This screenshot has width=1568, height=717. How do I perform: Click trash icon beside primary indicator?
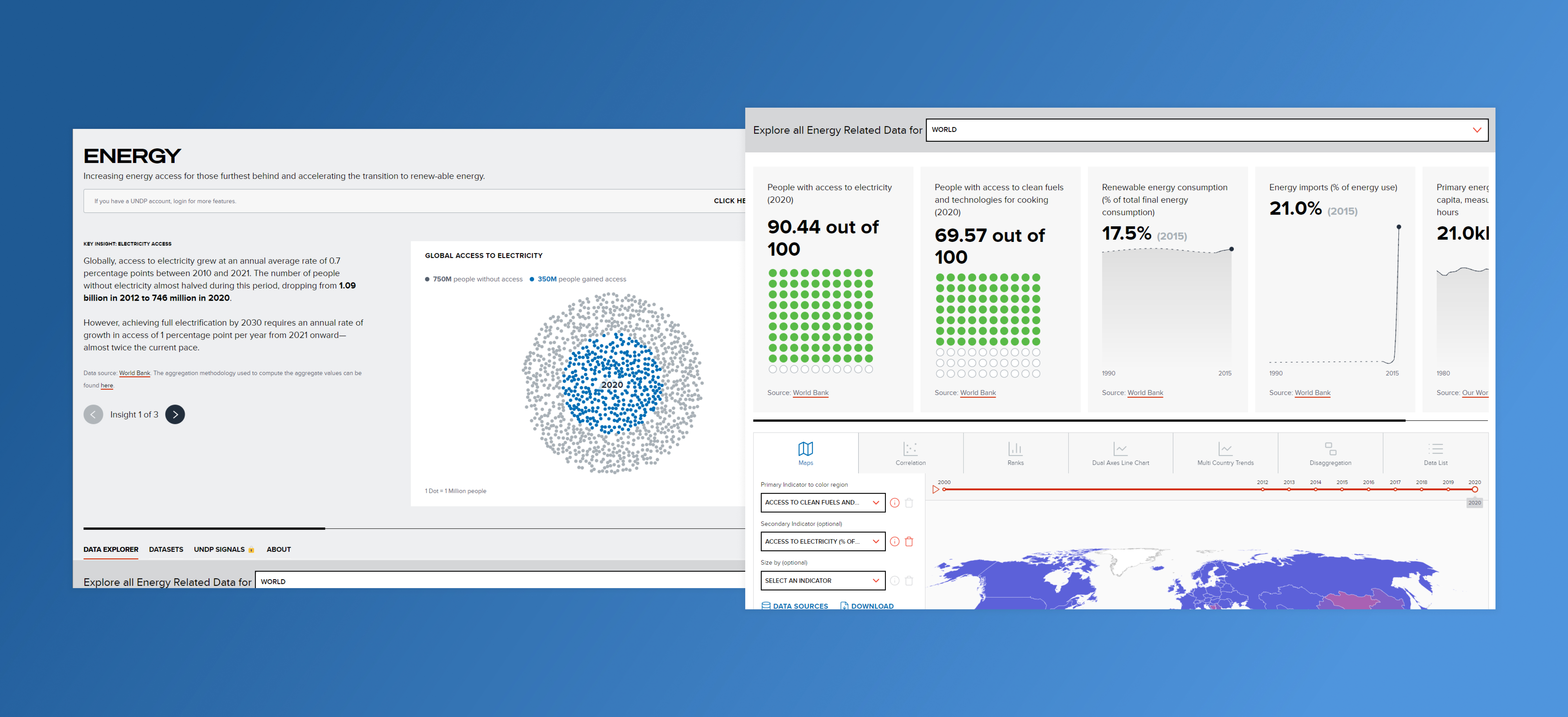[909, 503]
